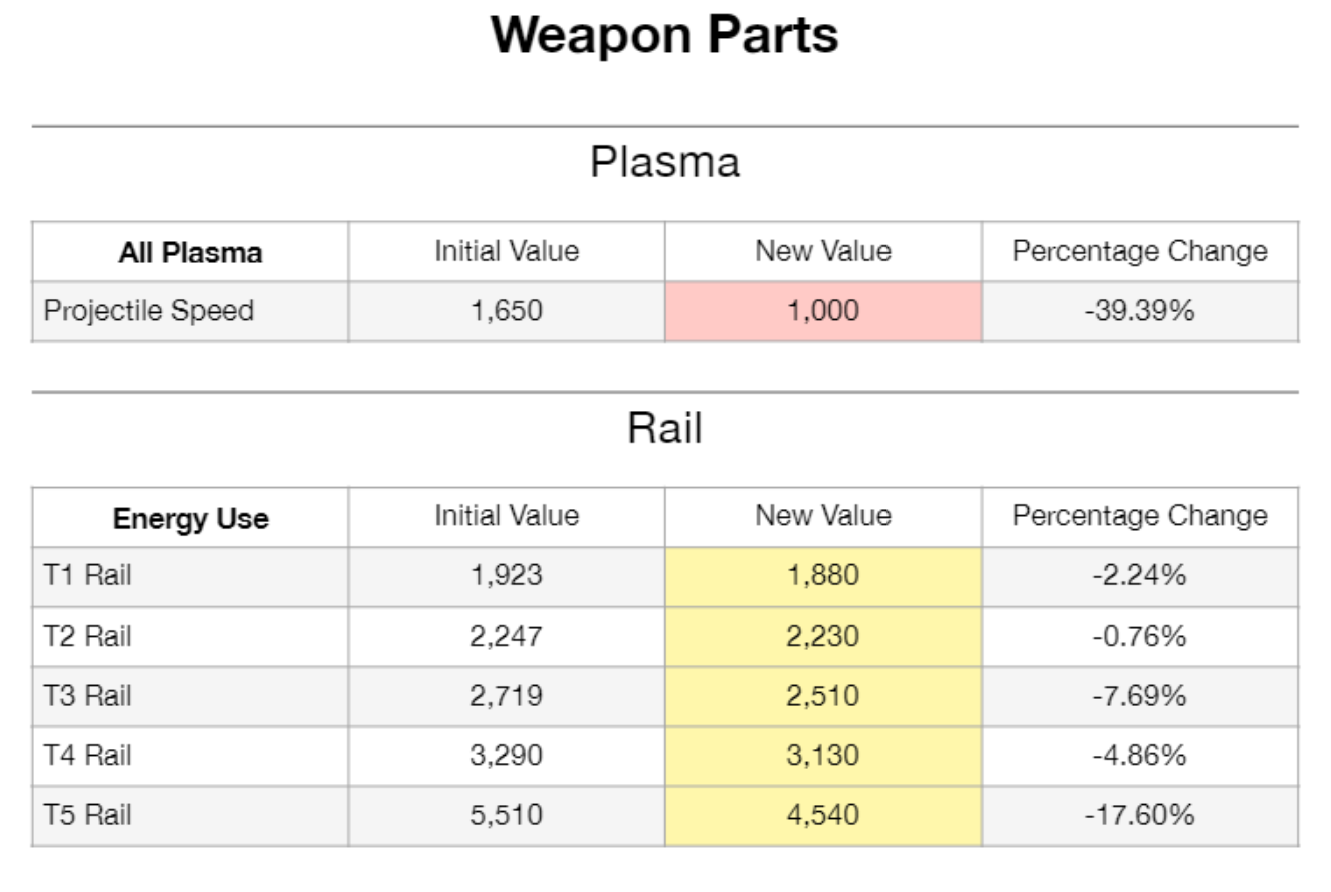Click the Rail table Percentage Change header
Image resolution: width=1331 pixels, height=892 pixels.
click(x=1139, y=516)
